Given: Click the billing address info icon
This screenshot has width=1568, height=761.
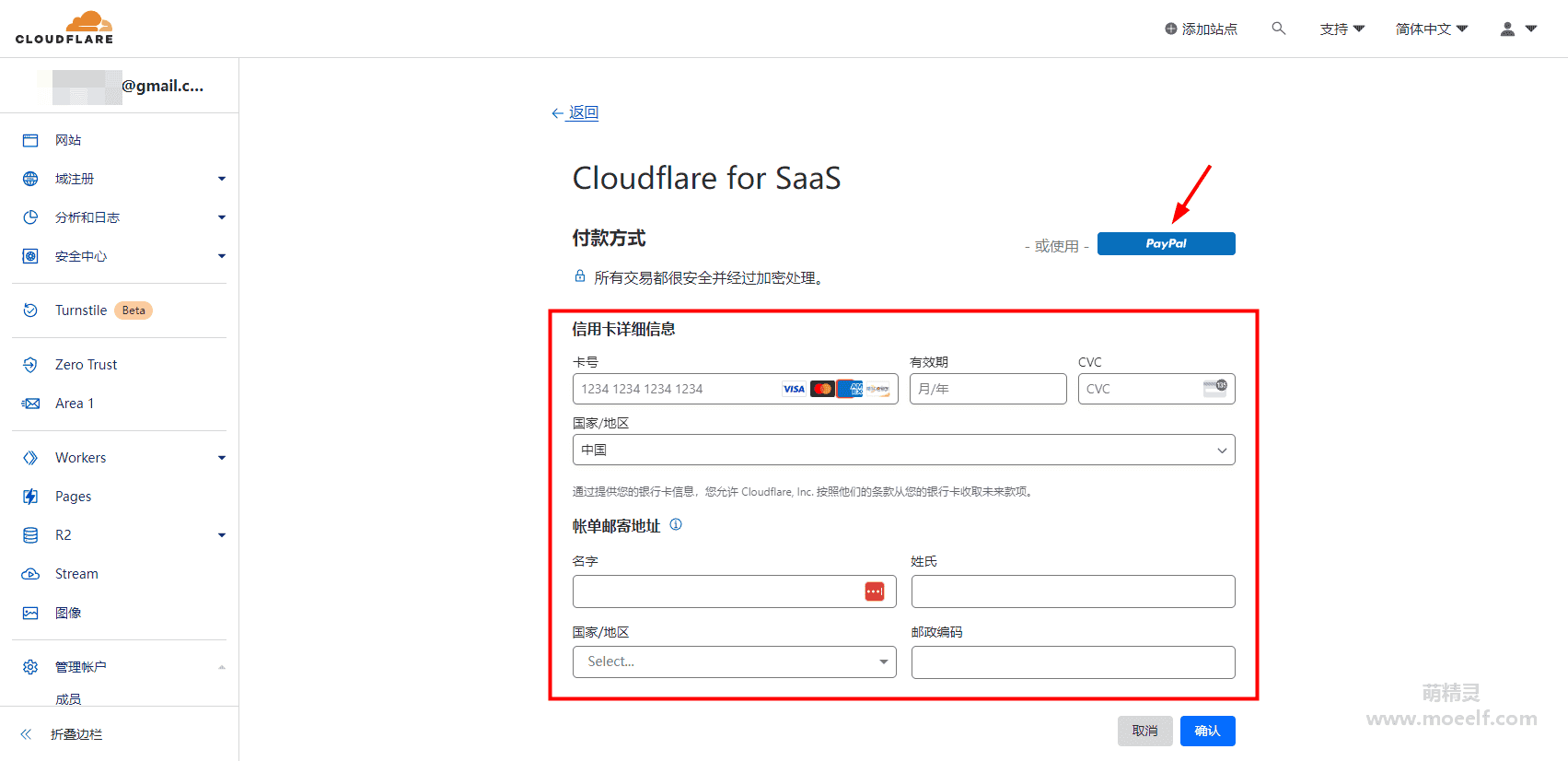Looking at the screenshot, I should pyautogui.click(x=676, y=524).
